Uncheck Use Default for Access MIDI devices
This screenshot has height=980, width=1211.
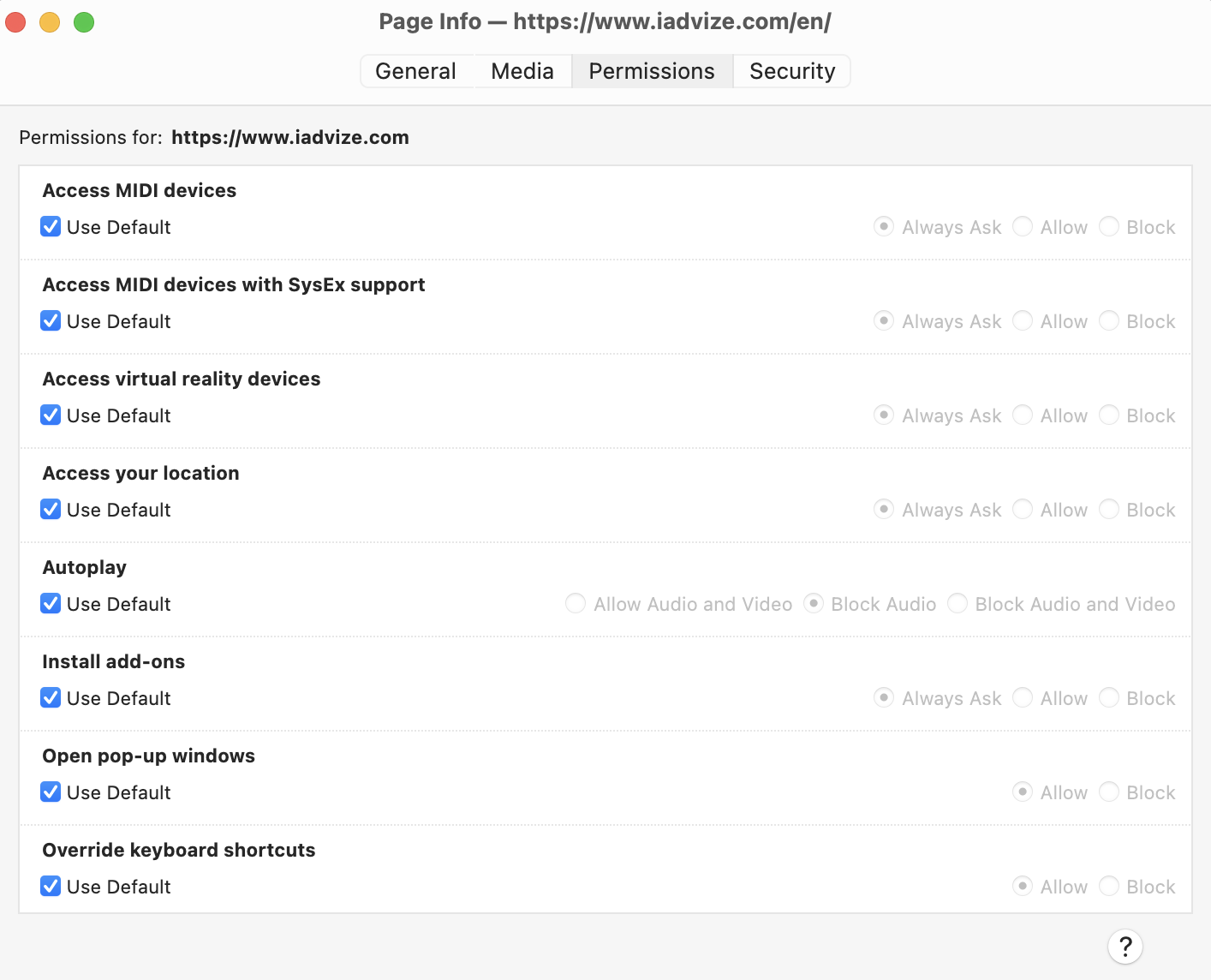[51, 226]
